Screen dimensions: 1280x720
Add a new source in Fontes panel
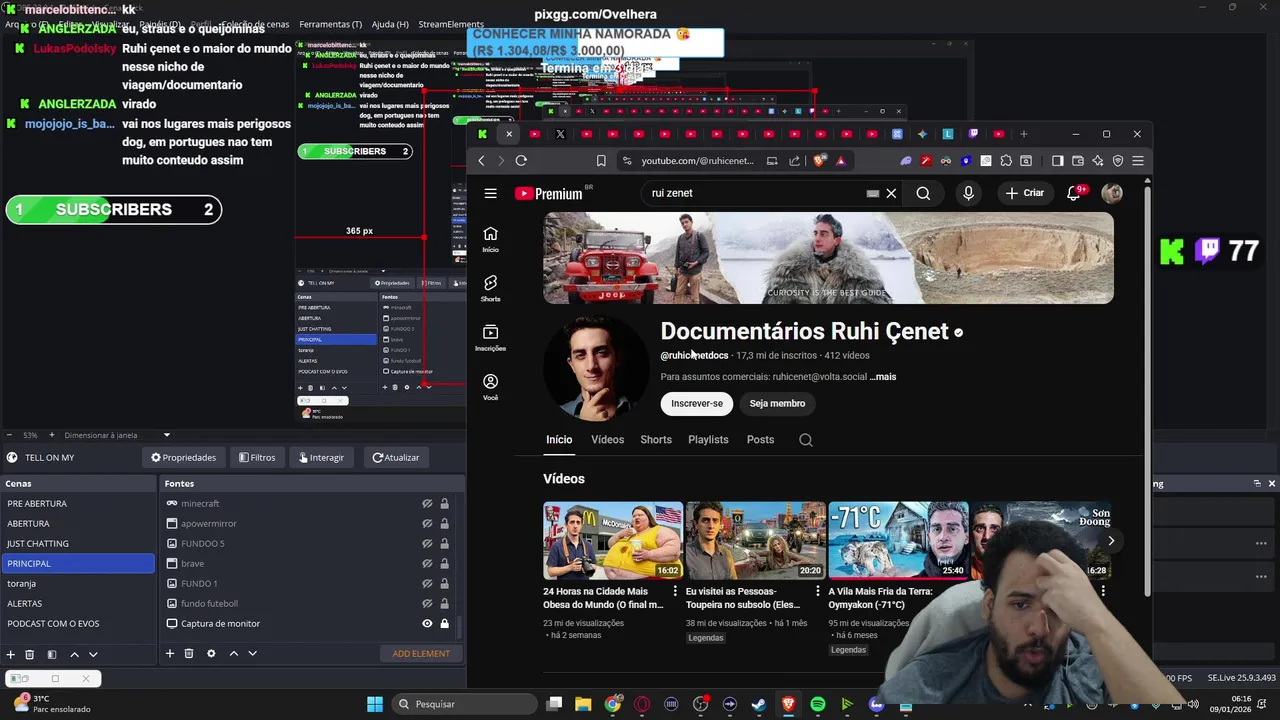click(x=170, y=654)
